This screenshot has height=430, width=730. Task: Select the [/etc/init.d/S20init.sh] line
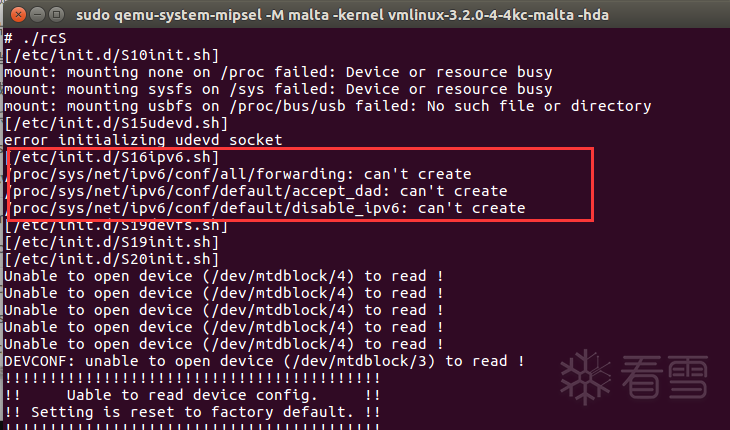(112, 259)
